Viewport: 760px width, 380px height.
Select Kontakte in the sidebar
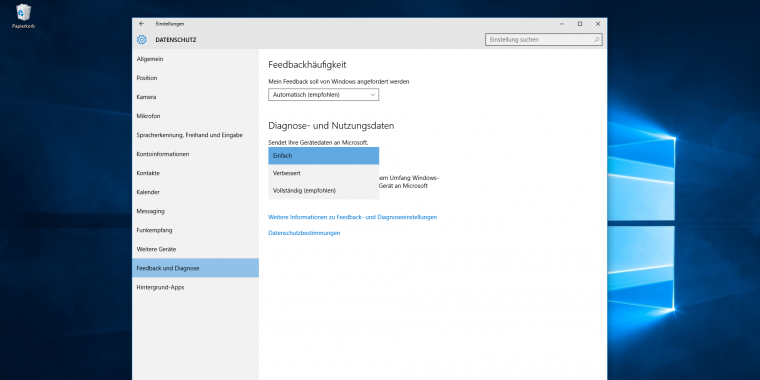point(195,173)
